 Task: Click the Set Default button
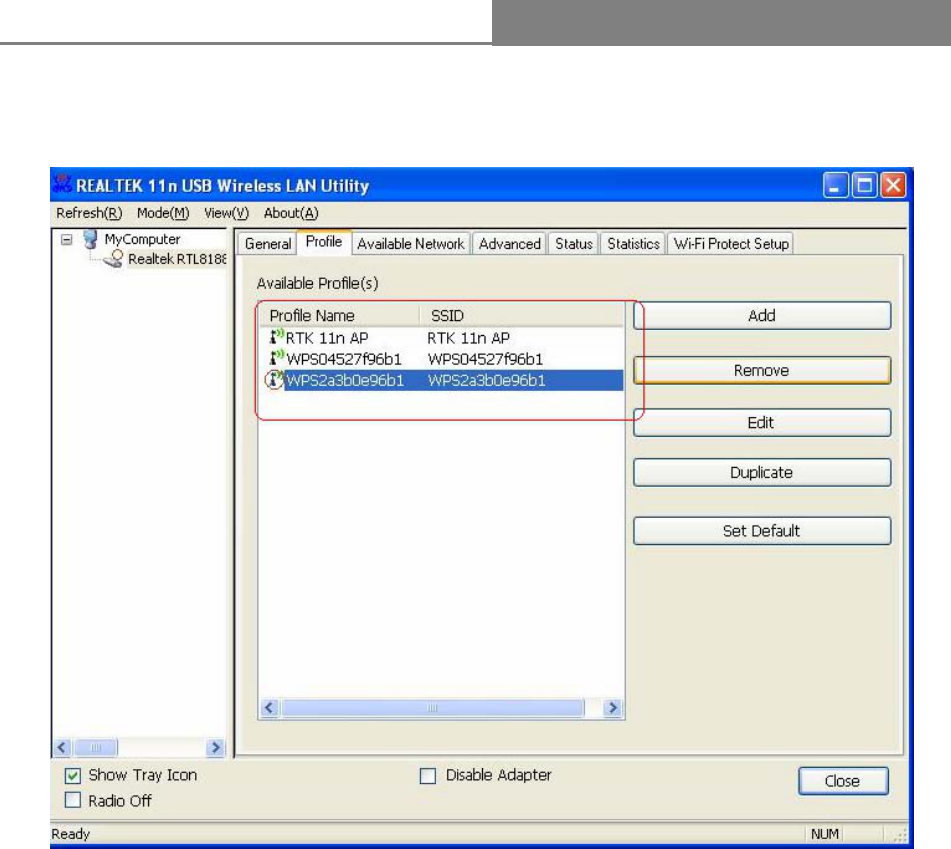tap(762, 531)
